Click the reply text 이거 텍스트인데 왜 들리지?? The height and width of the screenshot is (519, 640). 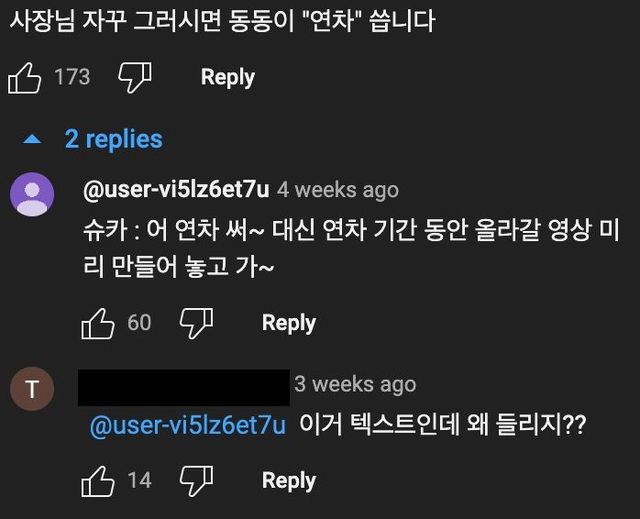tap(442, 425)
